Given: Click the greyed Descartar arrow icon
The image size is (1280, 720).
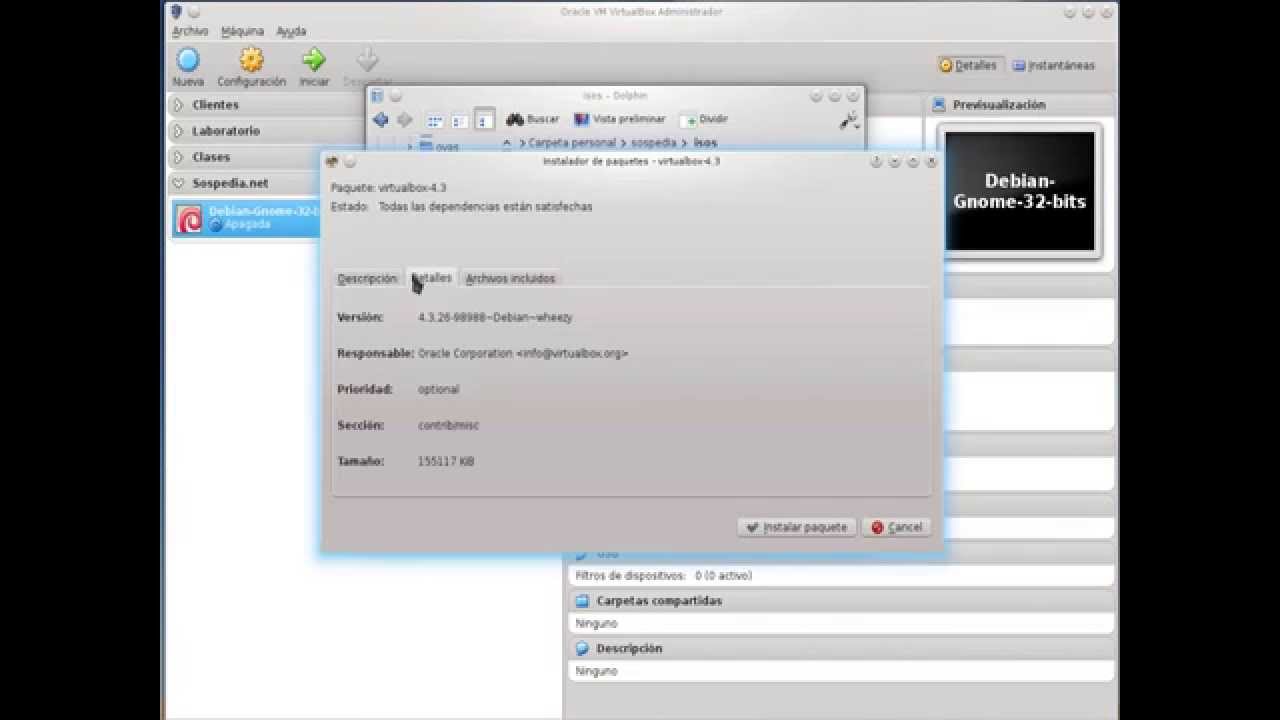Looking at the screenshot, I should 367,59.
